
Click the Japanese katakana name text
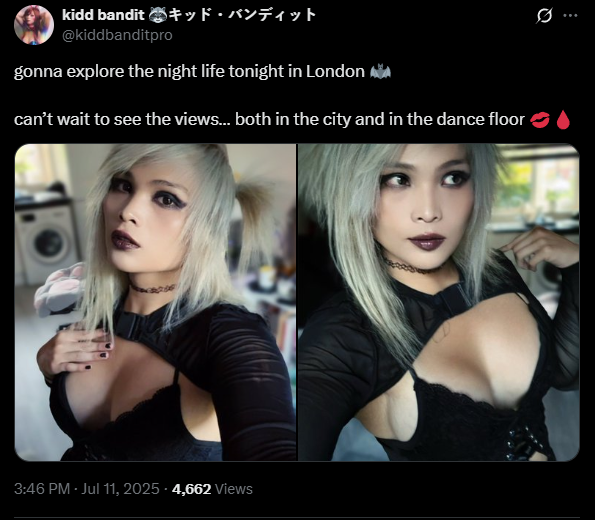coord(242,15)
